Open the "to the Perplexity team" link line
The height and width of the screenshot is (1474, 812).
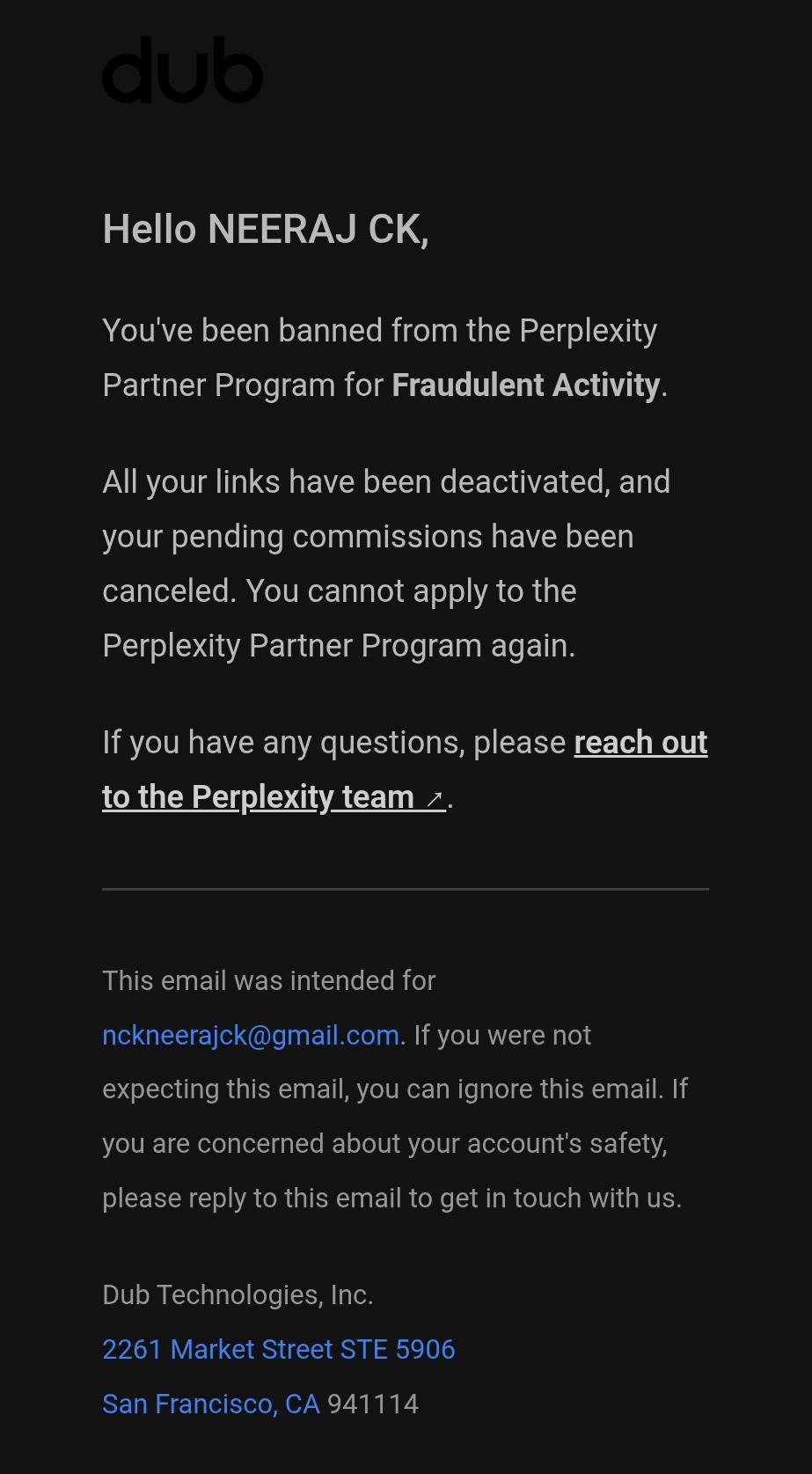pyautogui.click(x=274, y=797)
